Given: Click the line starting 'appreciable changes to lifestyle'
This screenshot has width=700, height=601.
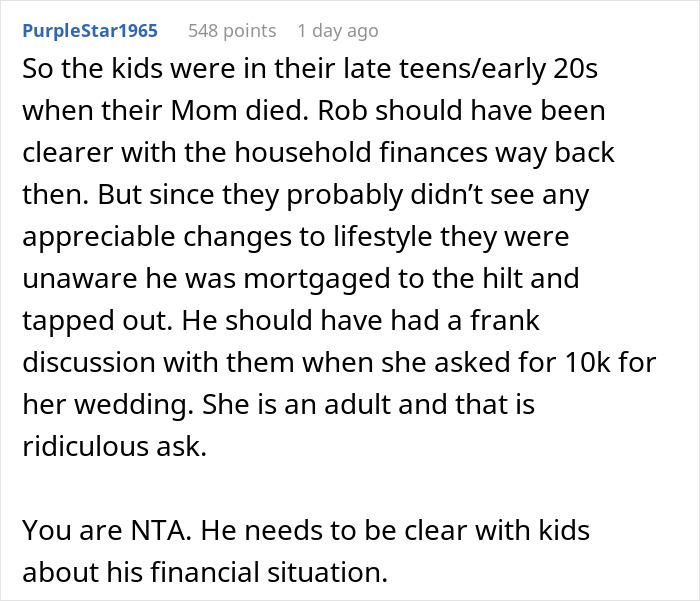Looking at the screenshot, I should 296,237.
